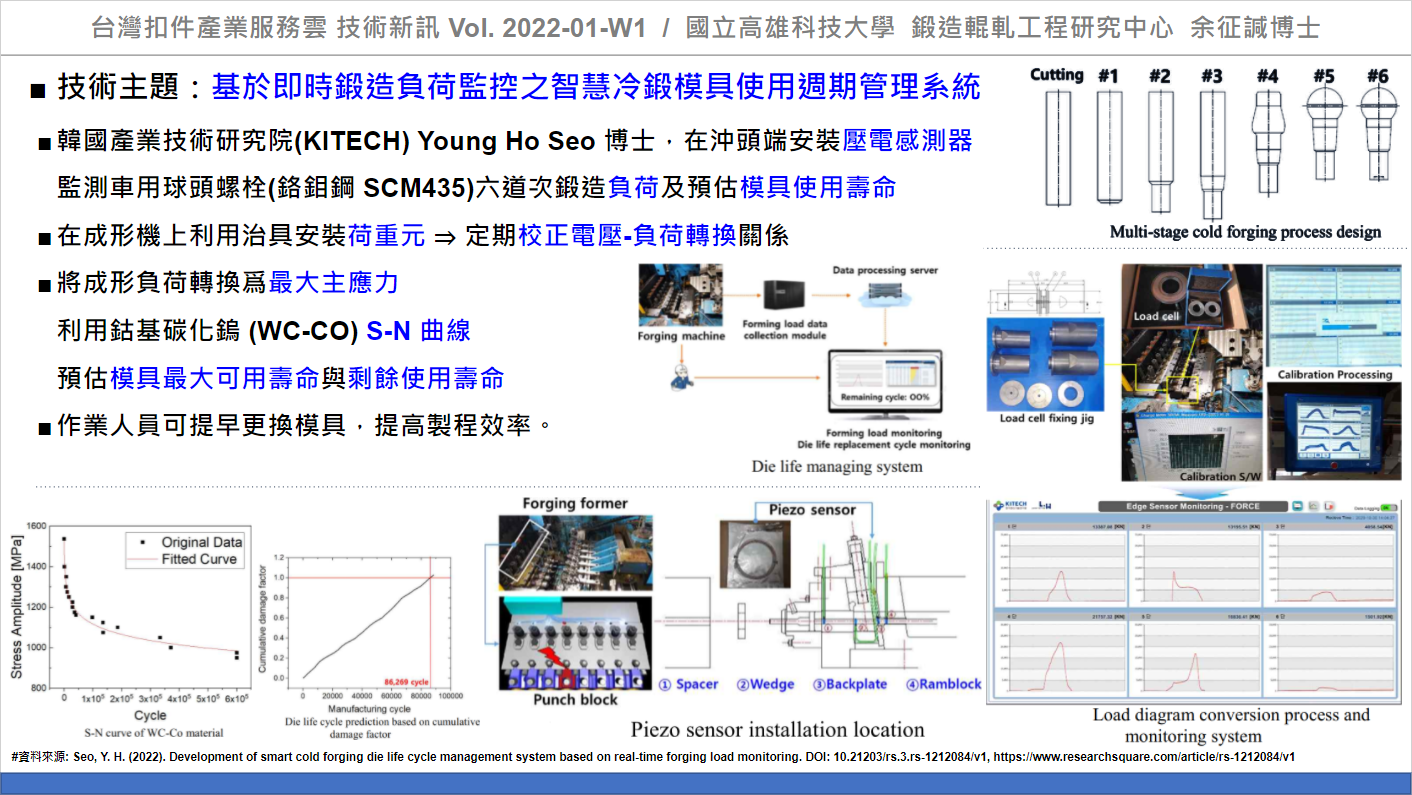Click the blue '校正電壓-負荷轉換' text

click(627, 236)
